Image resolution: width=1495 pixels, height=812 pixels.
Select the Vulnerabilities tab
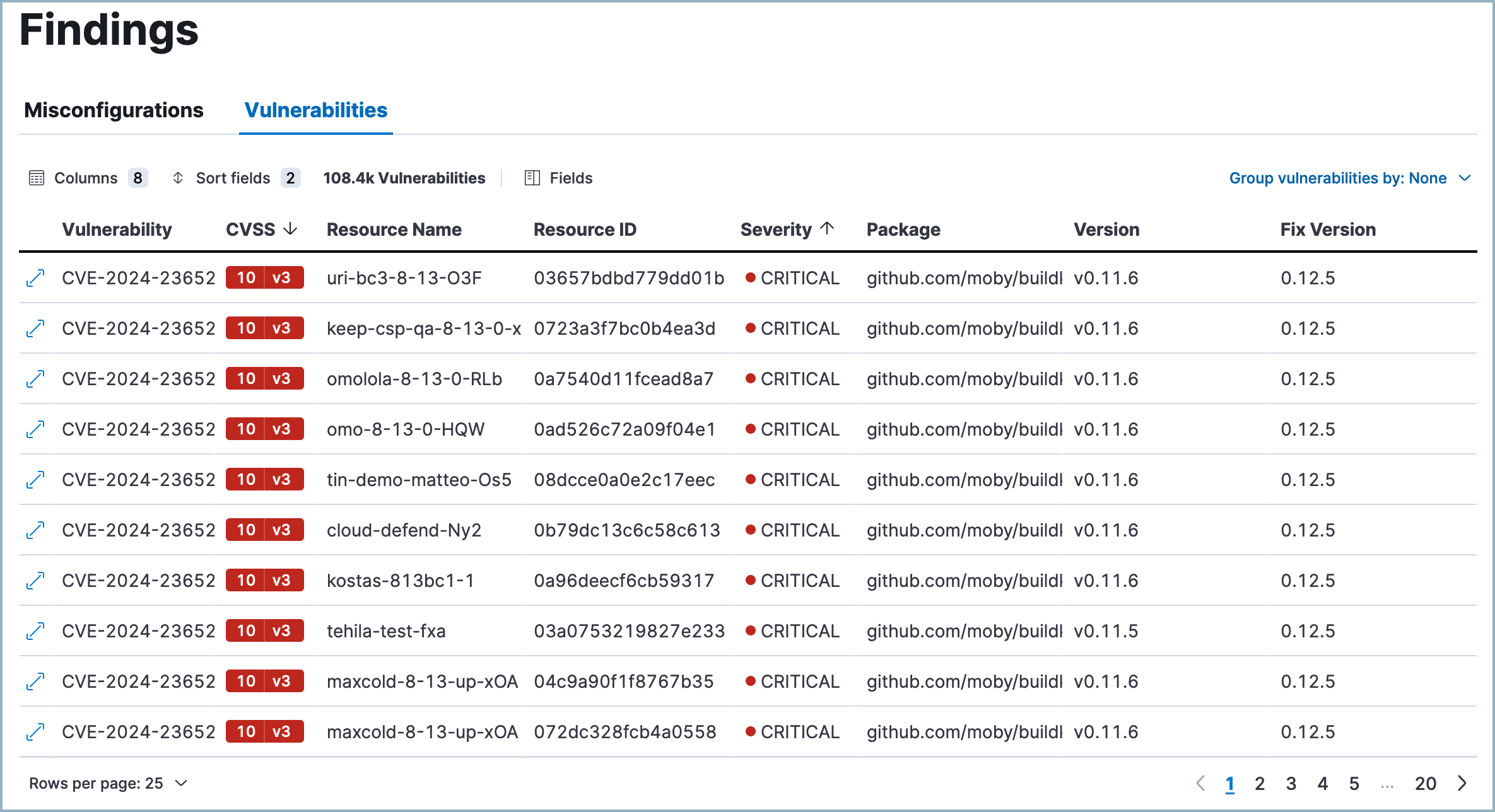click(x=316, y=110)
